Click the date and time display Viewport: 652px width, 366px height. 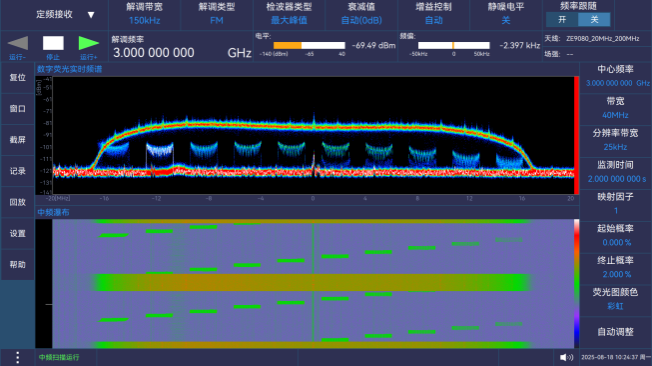(616, 357)
